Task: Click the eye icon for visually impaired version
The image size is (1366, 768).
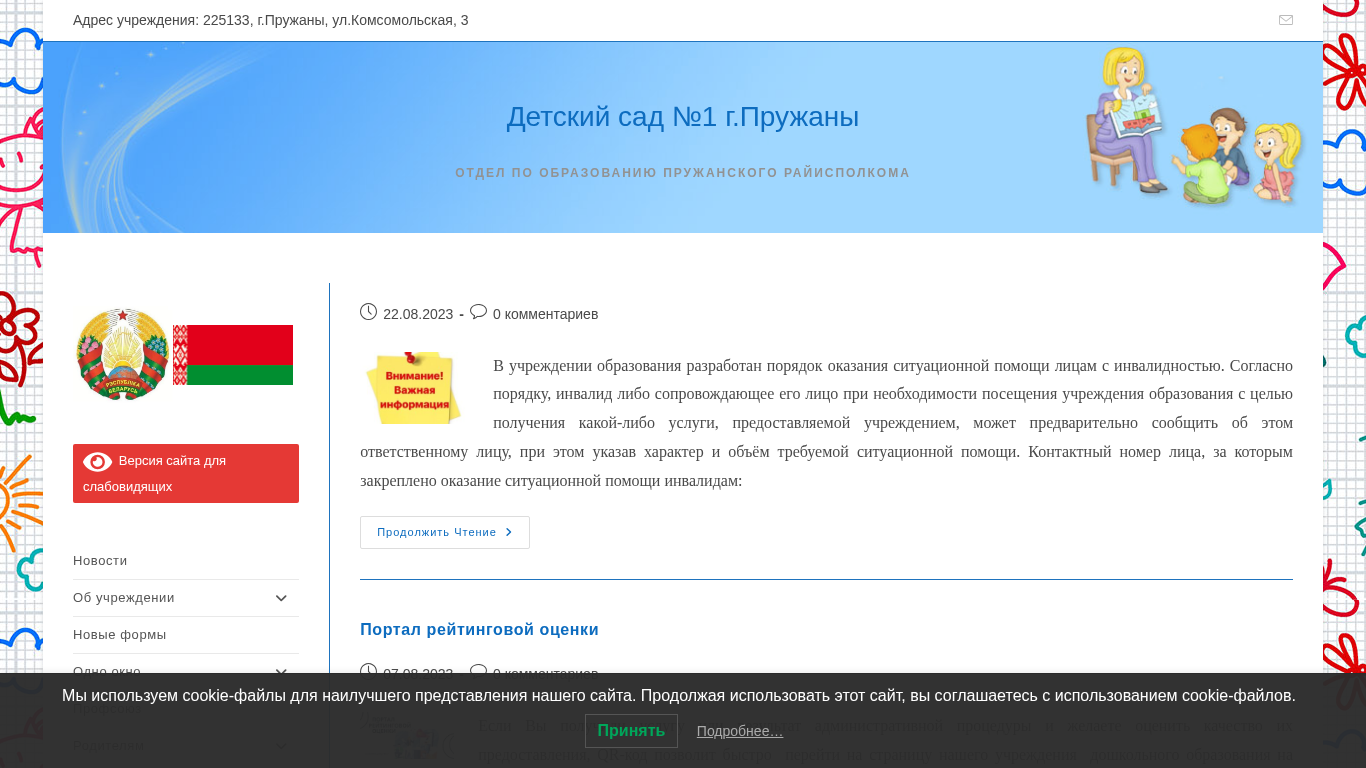Action: (97, 461)
